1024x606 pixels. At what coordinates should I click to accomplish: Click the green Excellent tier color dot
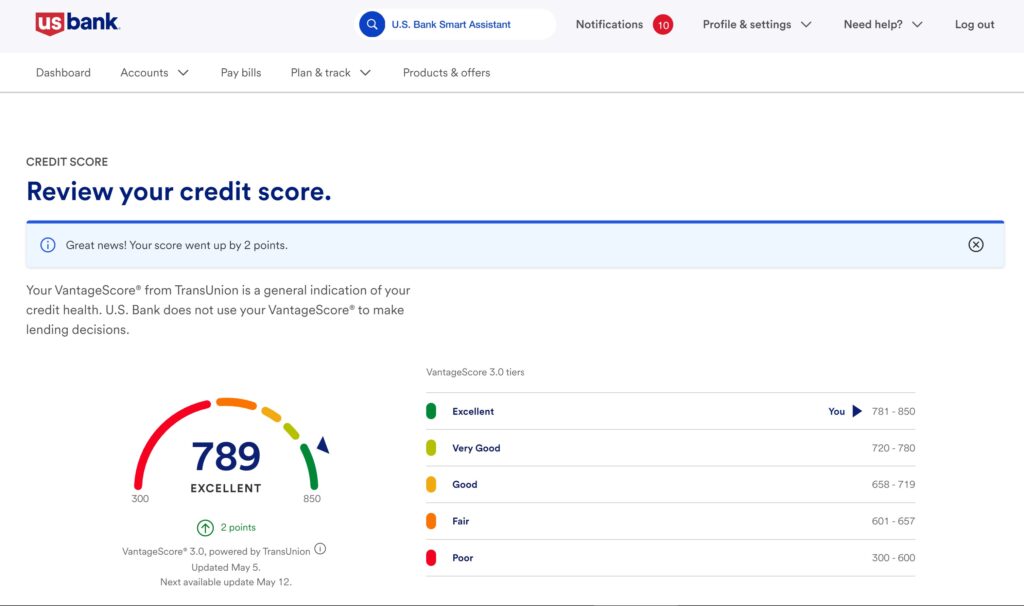tap(431, 411)
